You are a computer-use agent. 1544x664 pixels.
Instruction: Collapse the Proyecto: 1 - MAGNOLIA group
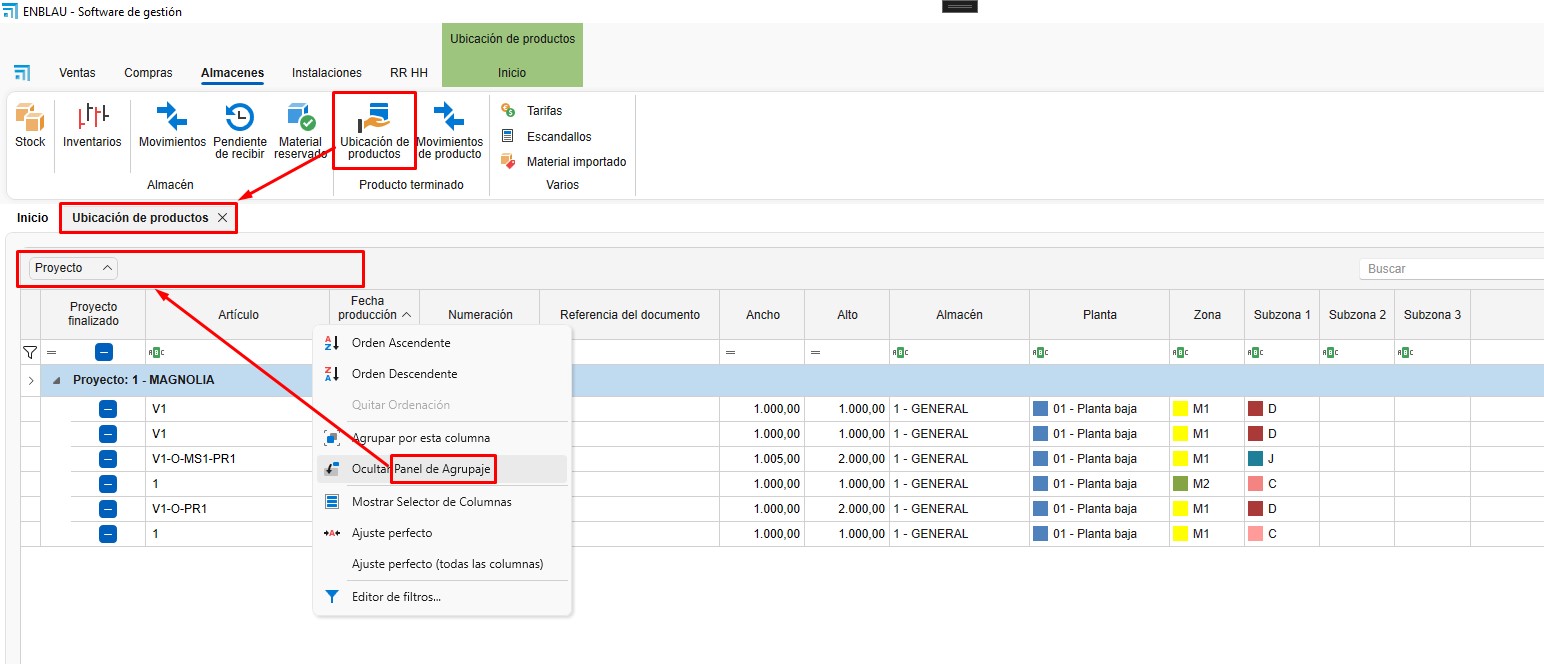[56, 381]
